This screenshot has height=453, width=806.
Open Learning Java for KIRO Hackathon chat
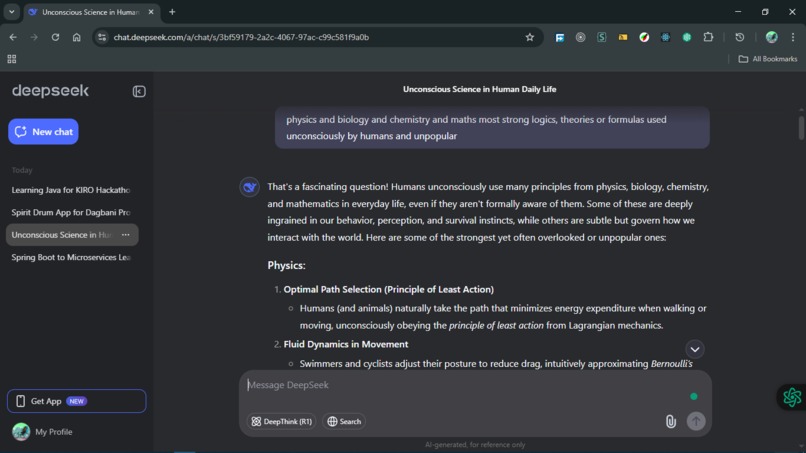[72, 190]
